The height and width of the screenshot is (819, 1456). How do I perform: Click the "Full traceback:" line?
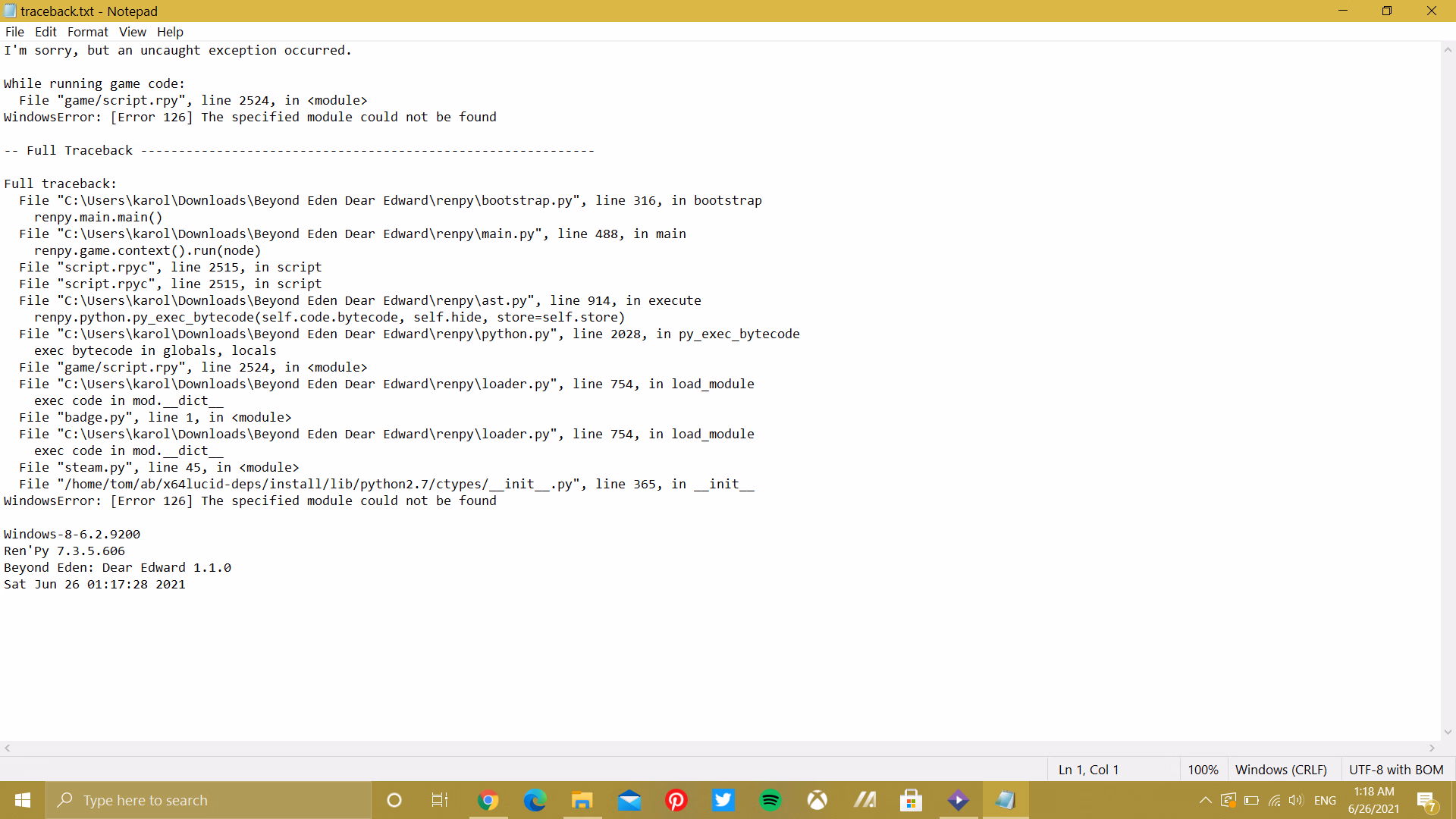[60, 184]
